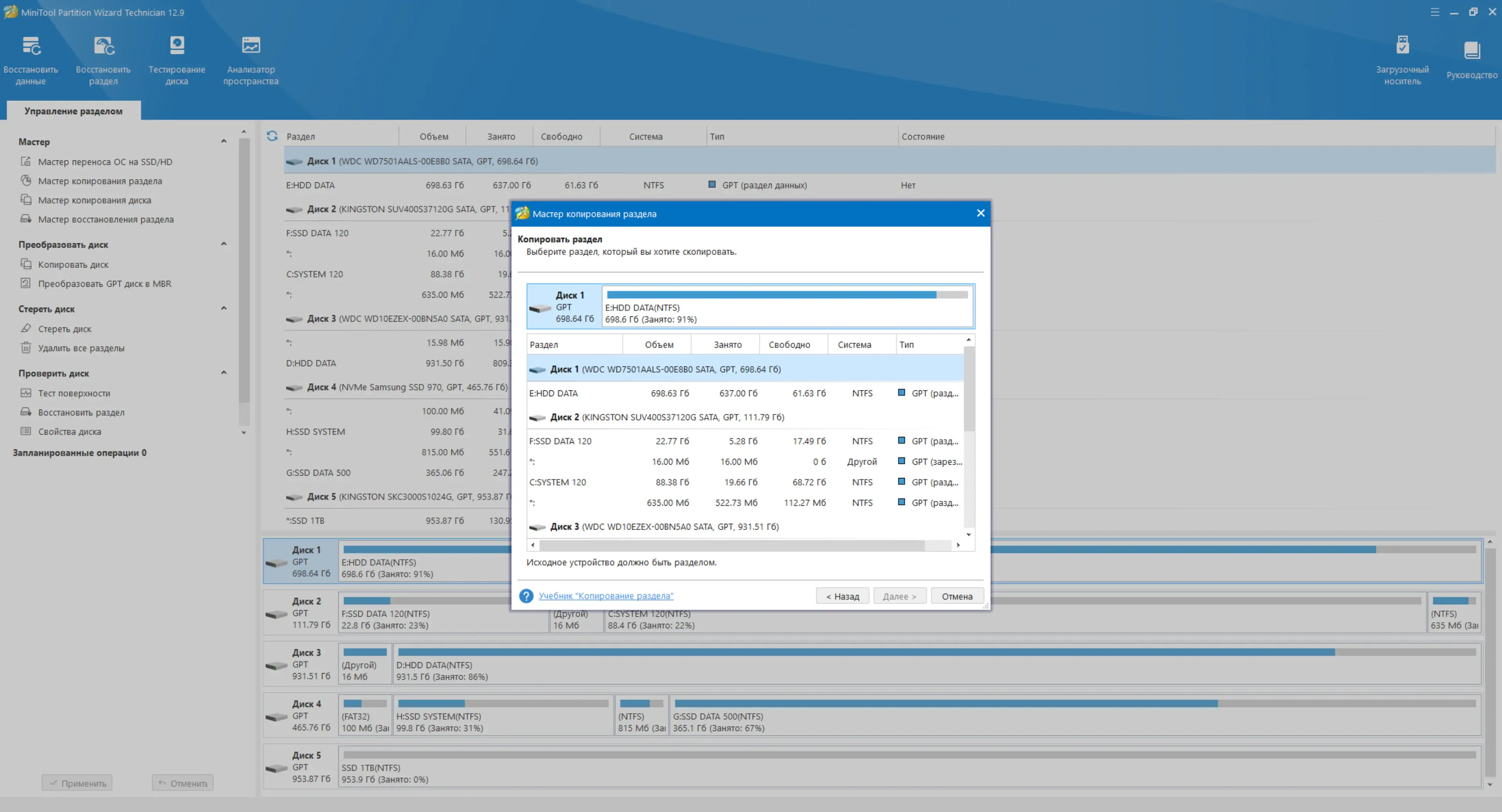1502x812 pixels.
Task: Collapse the Преобразовать диск section
Action: click(223, 244)
